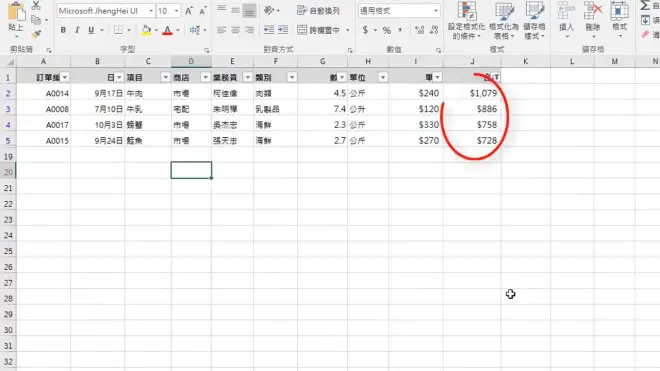Toggle Bold formatting
This screenshot has height=371, width=660.
(x=63, y=30)
